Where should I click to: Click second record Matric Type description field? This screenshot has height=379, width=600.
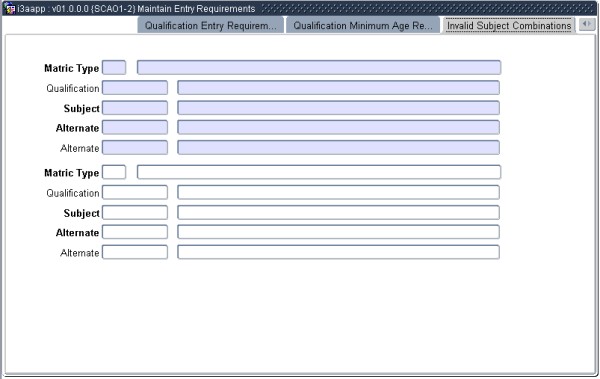pos(319,172)
